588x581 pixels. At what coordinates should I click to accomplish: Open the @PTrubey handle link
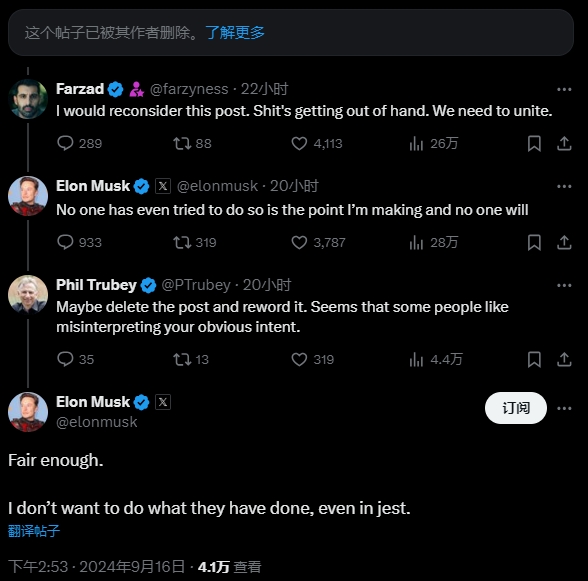click(x=196, y=285)
